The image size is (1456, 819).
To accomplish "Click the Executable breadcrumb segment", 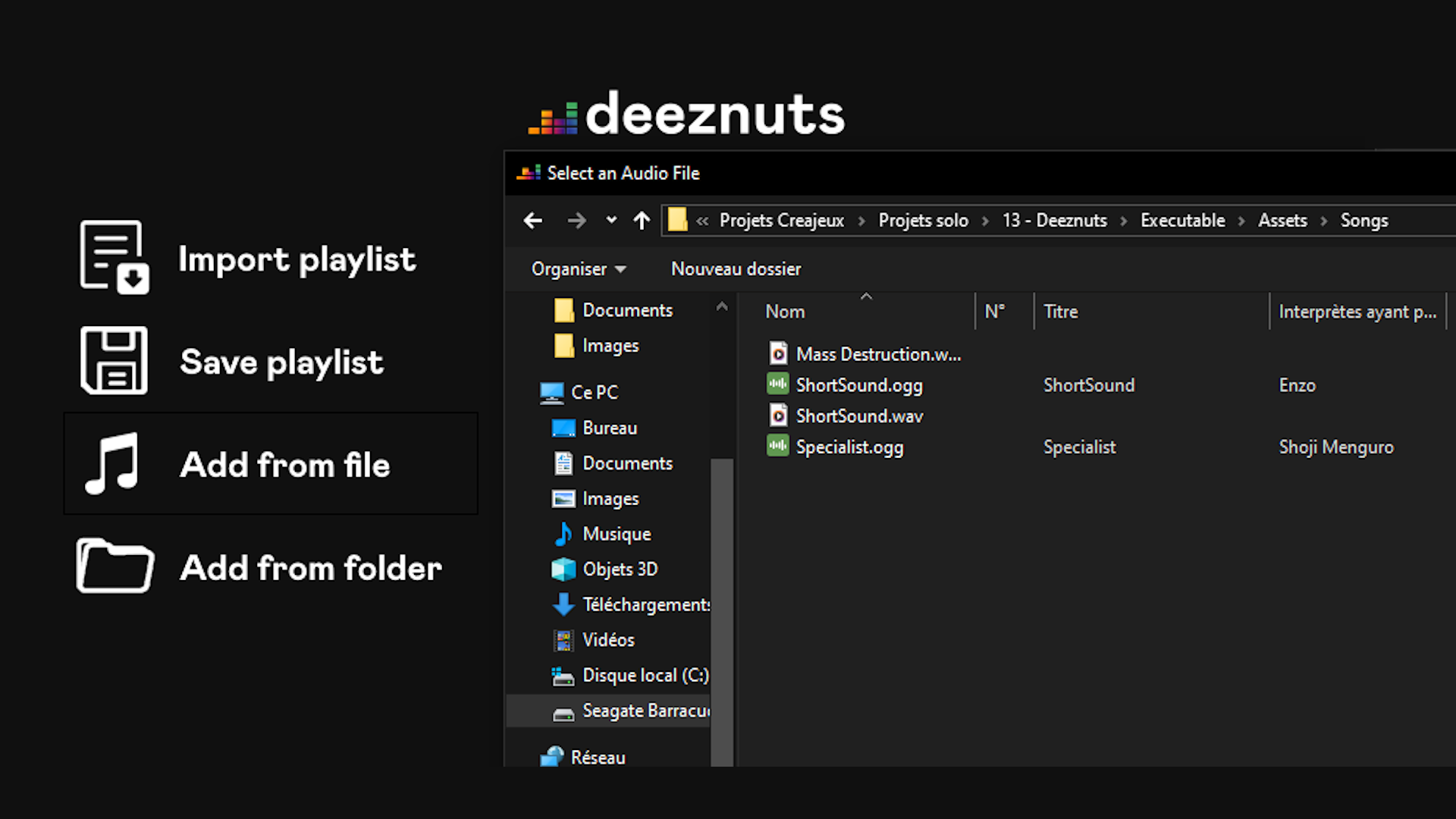I will tap(1182, 221).
